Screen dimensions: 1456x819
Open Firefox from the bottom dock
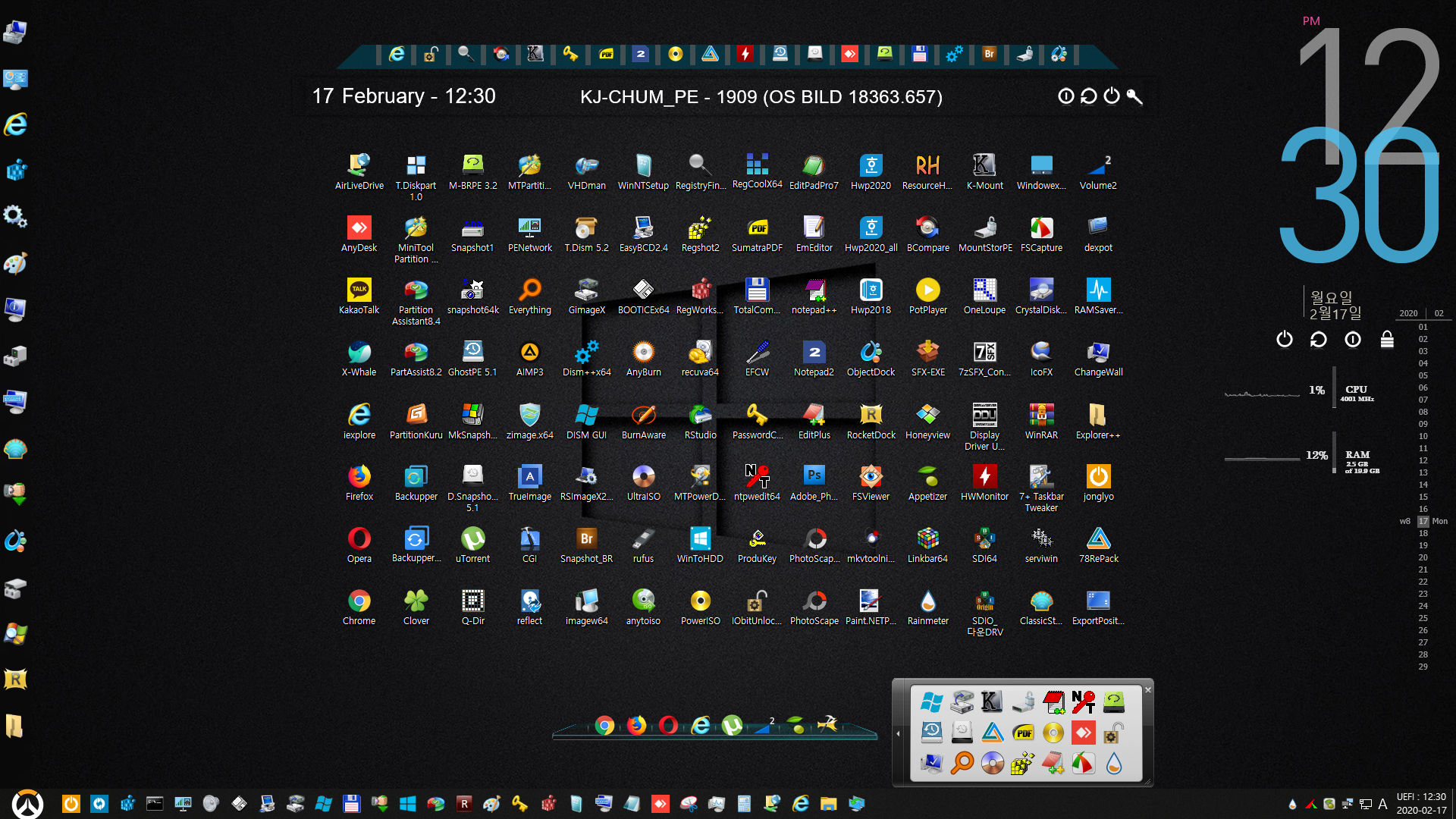(636, 726)
